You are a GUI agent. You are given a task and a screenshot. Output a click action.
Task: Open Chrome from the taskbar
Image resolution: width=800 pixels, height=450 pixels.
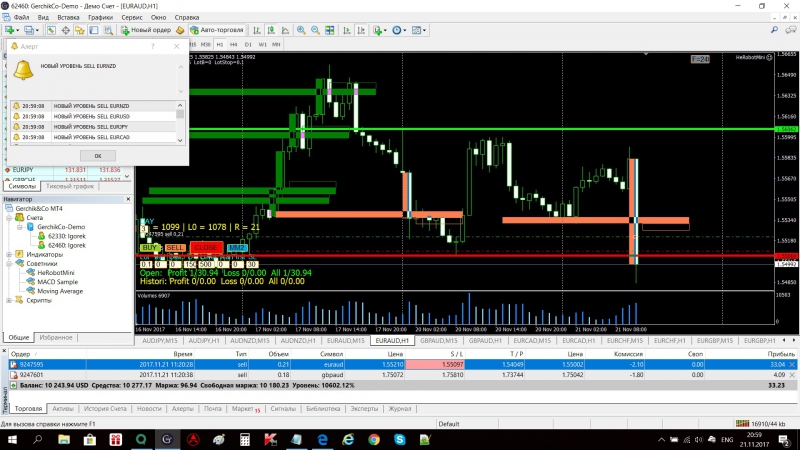[374, 439]
